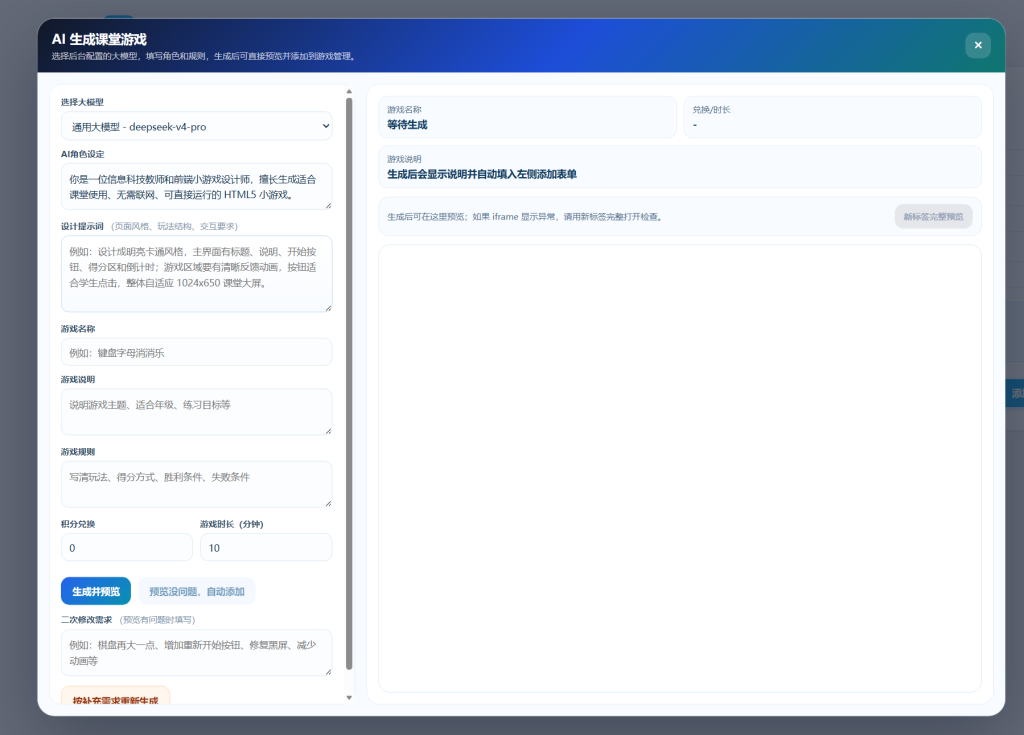Click the 兑换/时长 label
Image resolution: width=1024 pixels, height=735 pixels.
coord(711,110)
